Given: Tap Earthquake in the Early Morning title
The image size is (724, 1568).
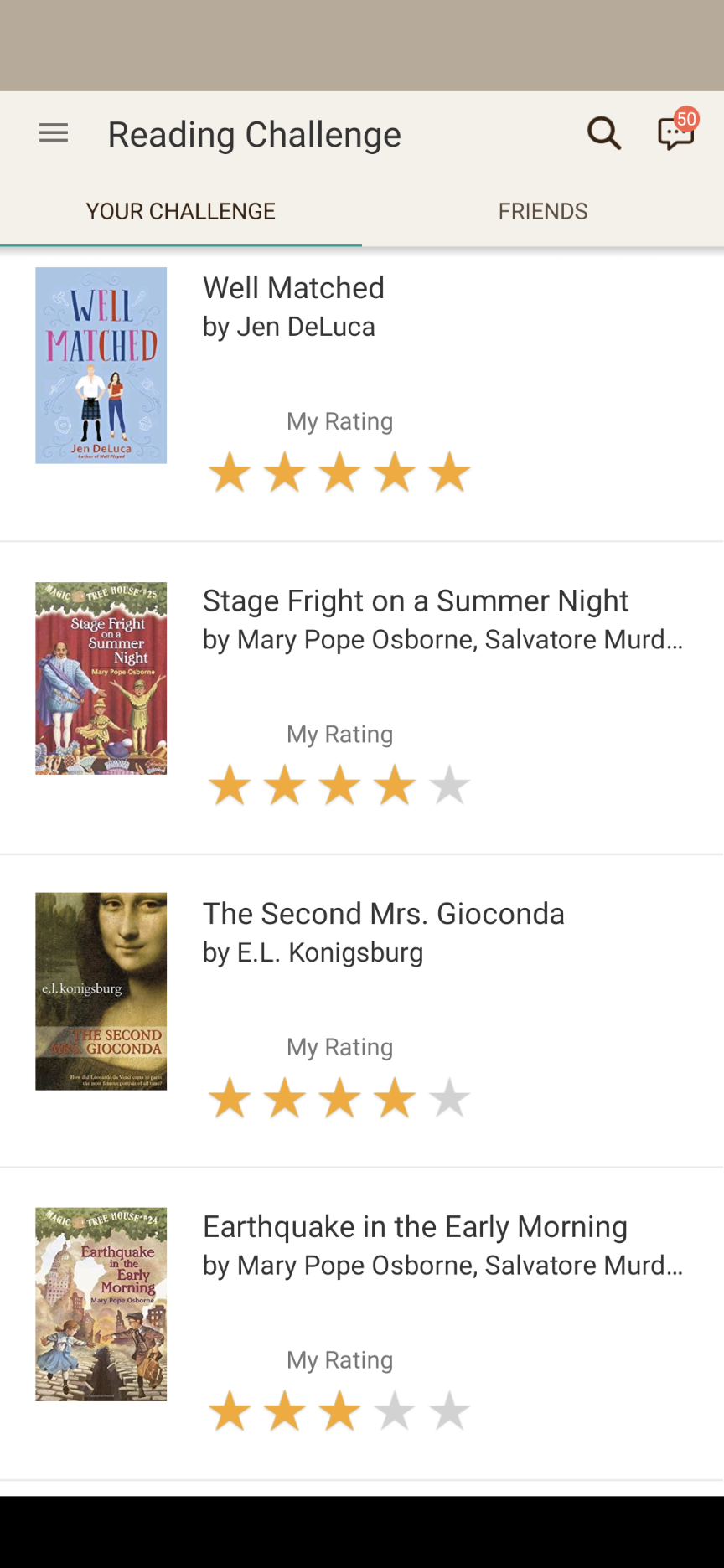Looking at the screenshot, I should pos(415,1227).
